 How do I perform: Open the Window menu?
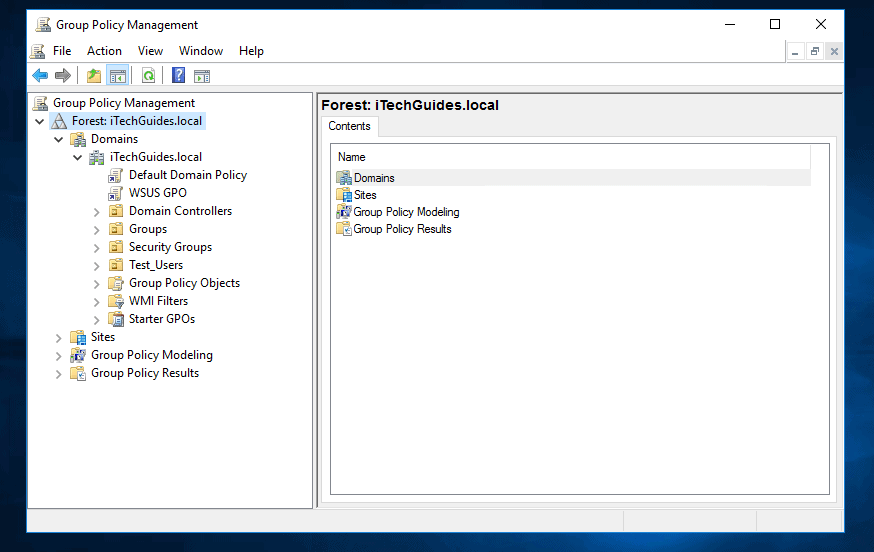point(201,51)
